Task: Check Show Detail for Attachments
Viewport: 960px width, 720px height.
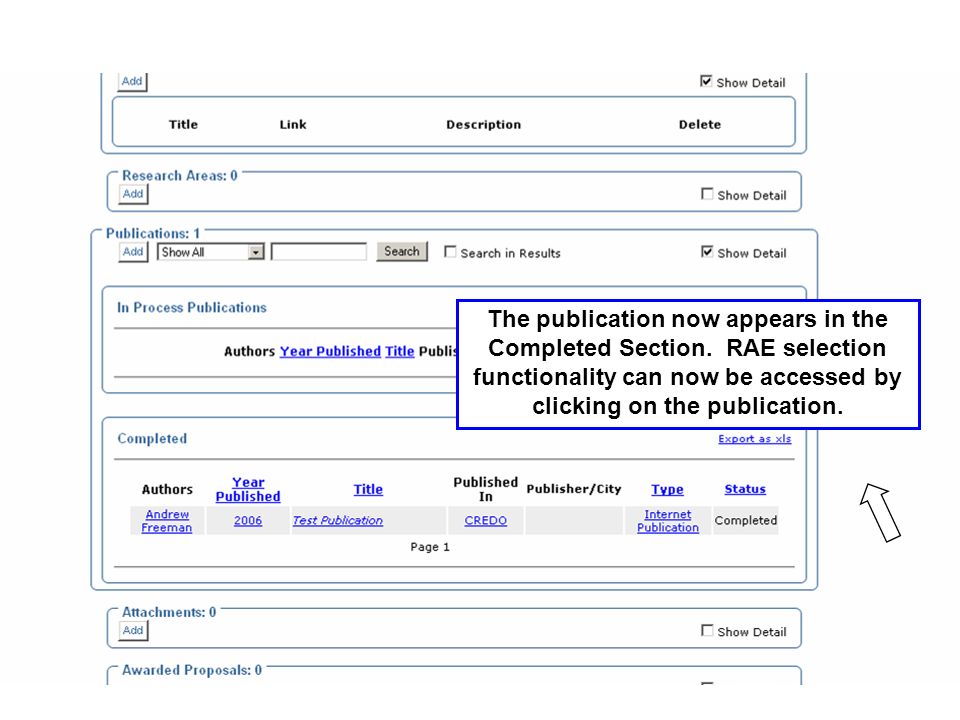Action: [707, 631]
